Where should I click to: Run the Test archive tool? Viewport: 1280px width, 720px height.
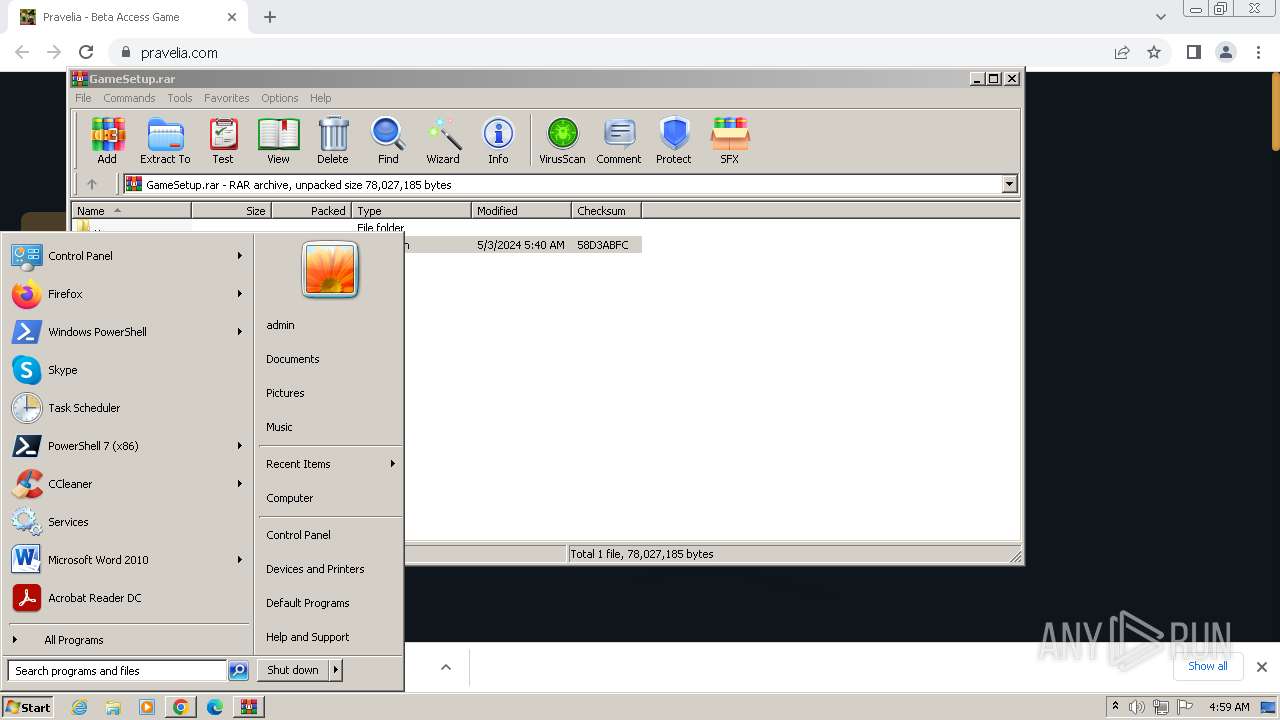pos(223,140)
